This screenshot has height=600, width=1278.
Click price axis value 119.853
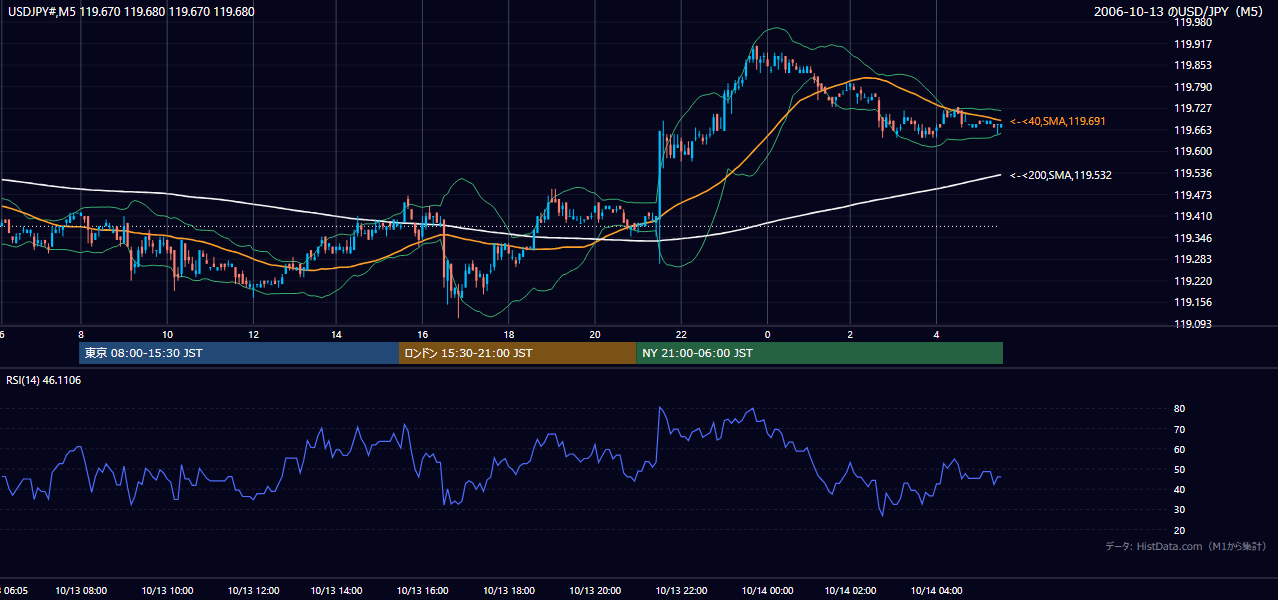(1193, 65)
